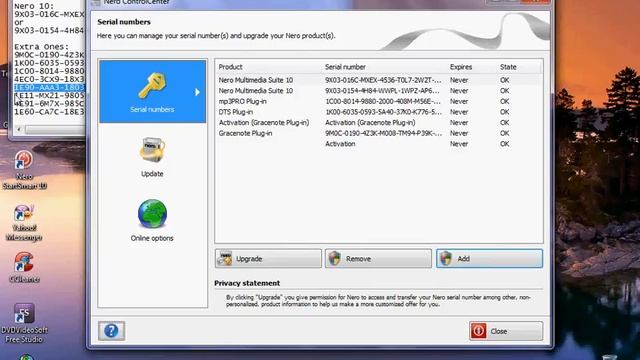
Task: Select the mp3PRO Plug-in row
Action: 379,101
